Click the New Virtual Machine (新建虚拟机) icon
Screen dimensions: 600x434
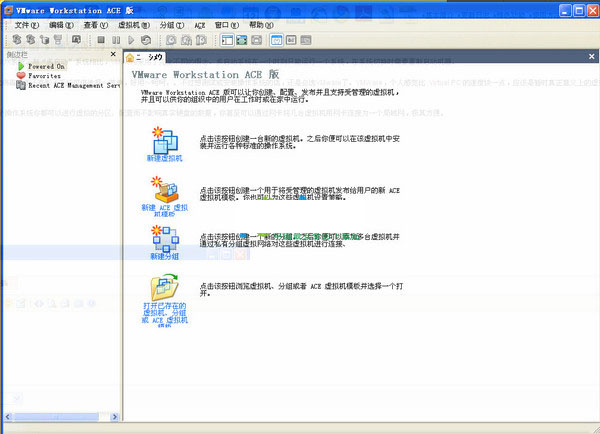(165, 140)
